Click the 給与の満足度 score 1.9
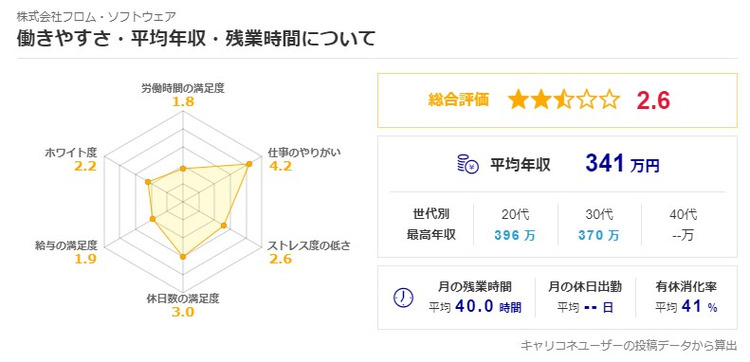Viewport: 750px width, 362px height. [x=86, y=259]
